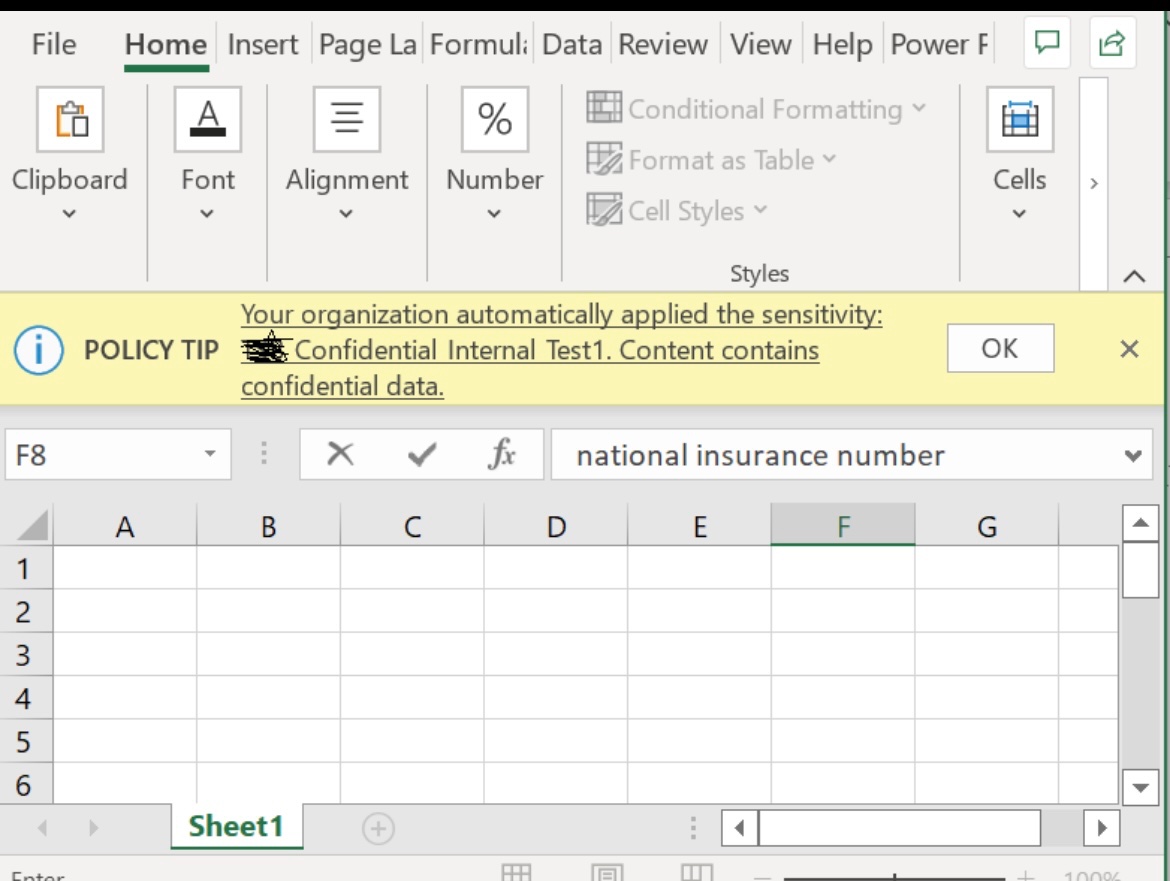The image size is (1170, 881).
Task: Switch to Page Break Preview icon
Action: point(698,872)
